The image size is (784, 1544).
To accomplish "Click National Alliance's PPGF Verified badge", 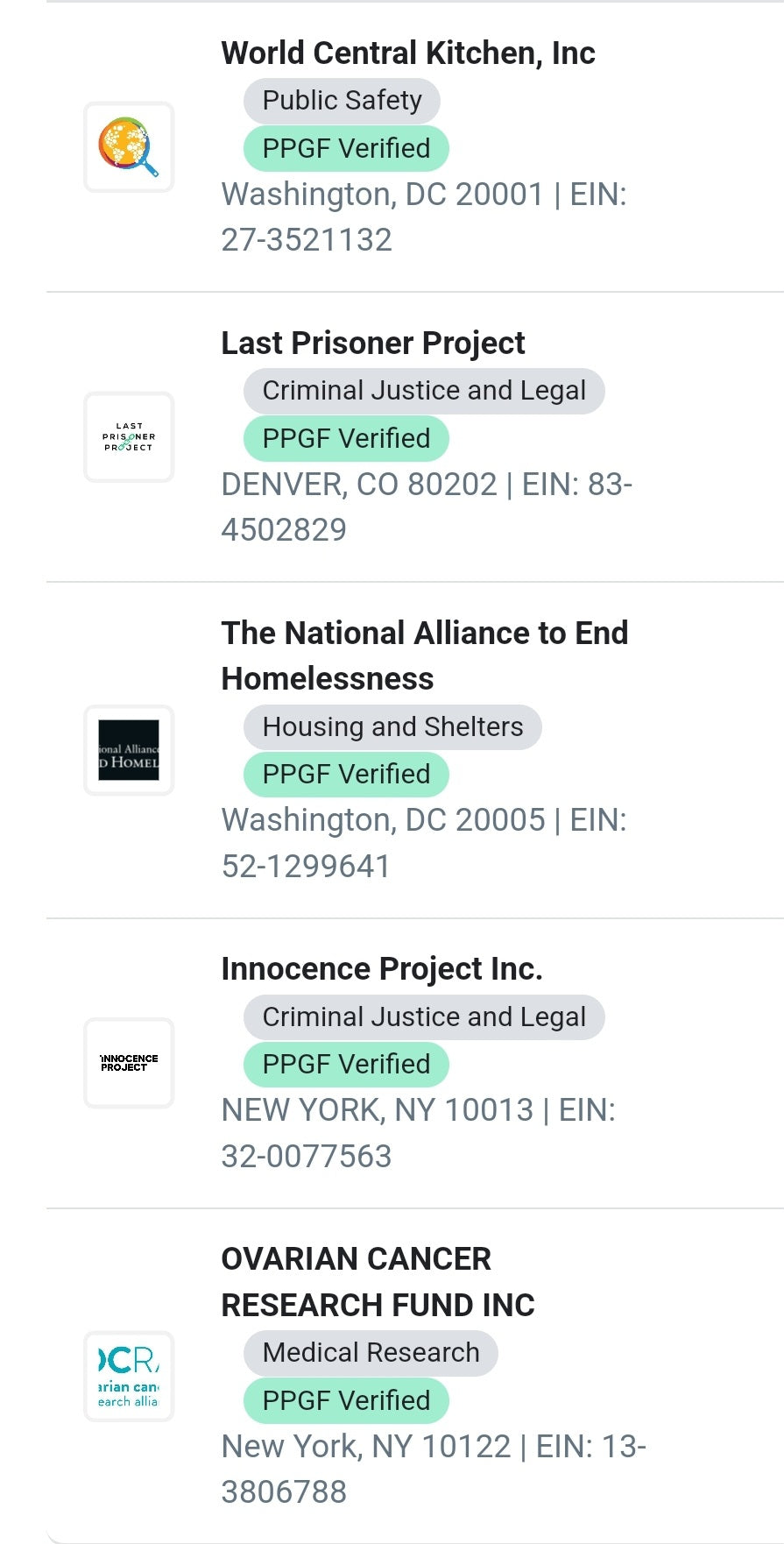I will [346, 775].
